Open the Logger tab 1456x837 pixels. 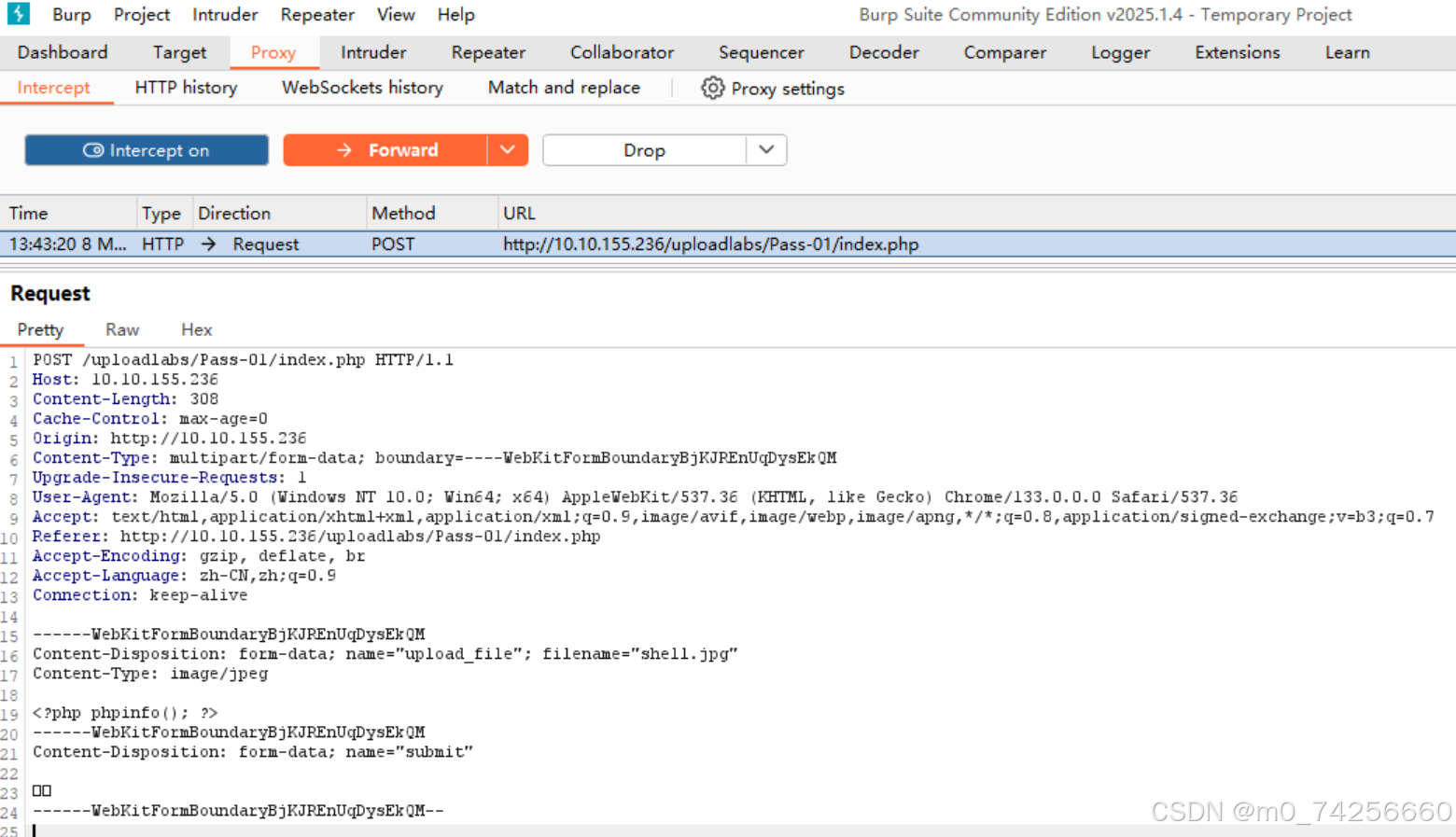tap(1121, 52)
